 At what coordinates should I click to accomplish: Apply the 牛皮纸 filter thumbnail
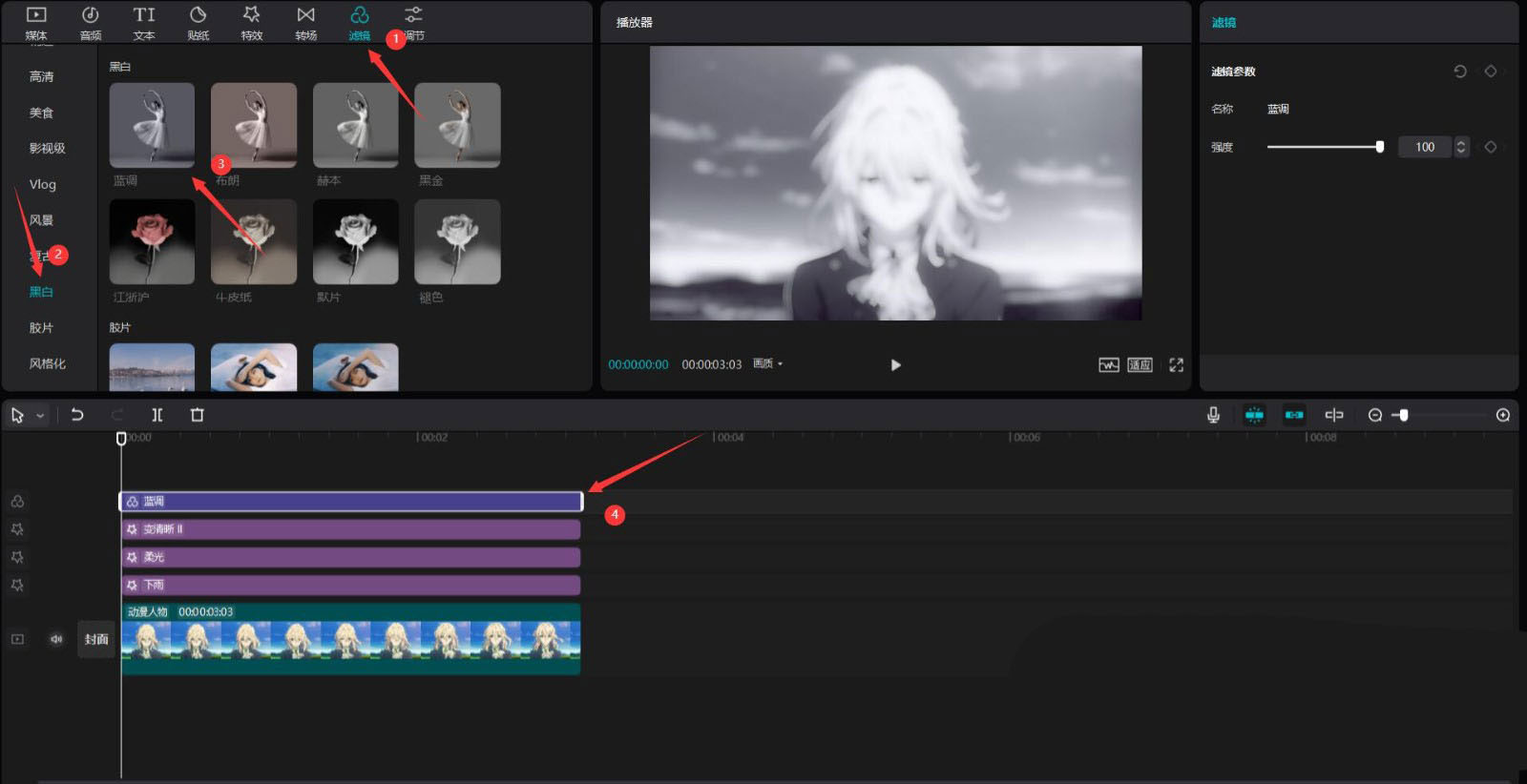(x=254, y=241)
